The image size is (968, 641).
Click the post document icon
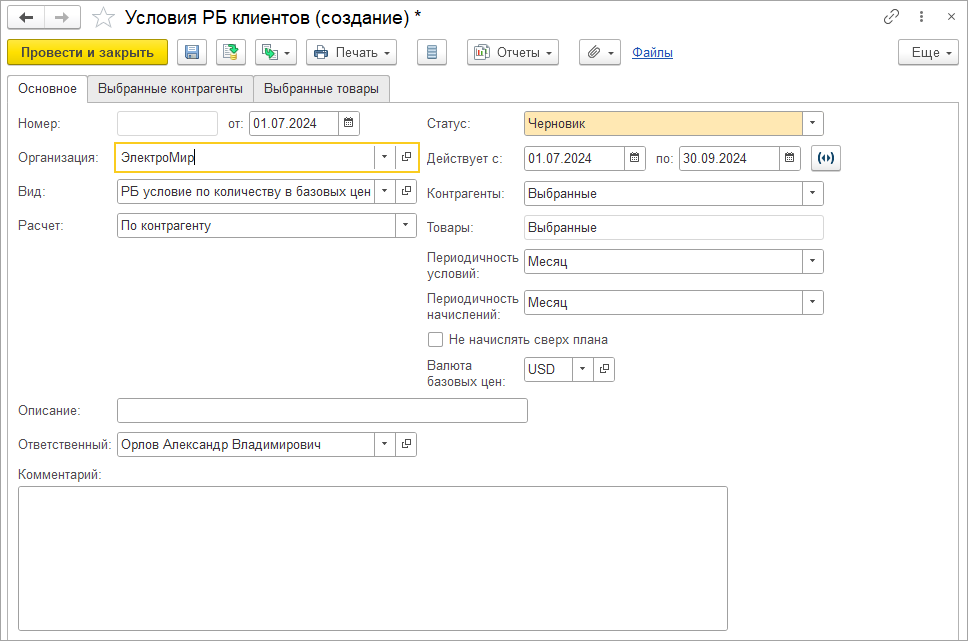[x=231, y=53]
